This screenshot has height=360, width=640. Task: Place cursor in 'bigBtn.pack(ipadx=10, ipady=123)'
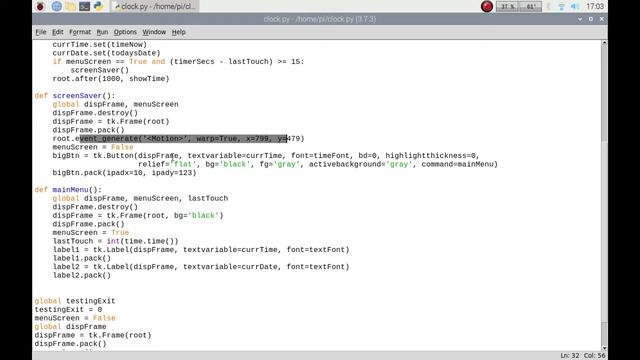(x=124, y=172)
